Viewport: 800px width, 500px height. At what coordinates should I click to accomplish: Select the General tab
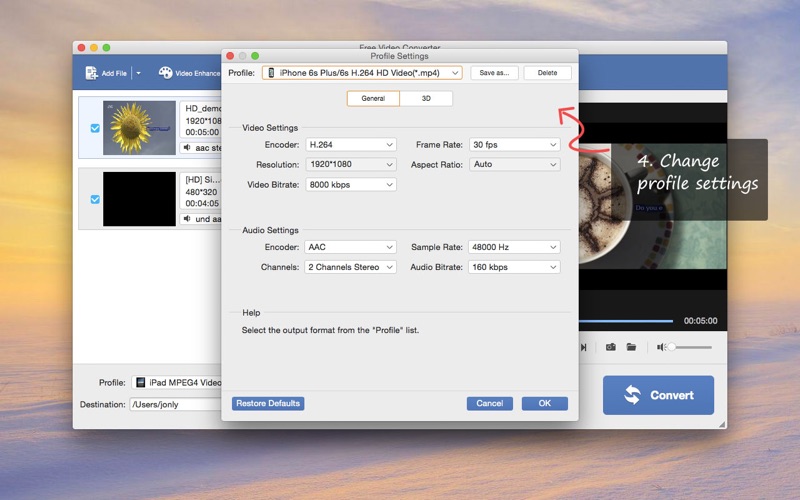(x=373, y=99)
